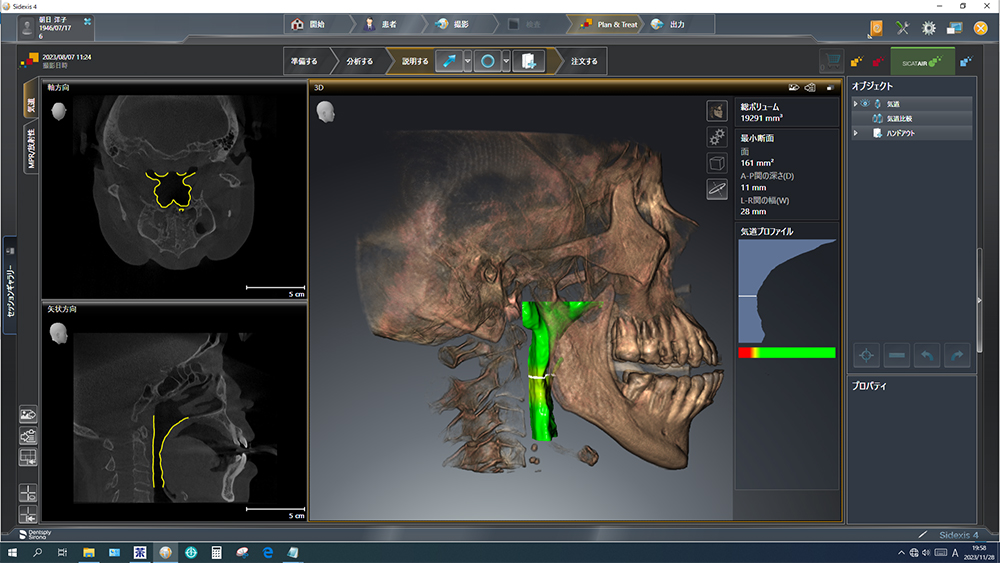The height and width of the screenshot is (563, 1000).
Task: Switch to the MPR/放射性 side tab
Action: [31, 149]
